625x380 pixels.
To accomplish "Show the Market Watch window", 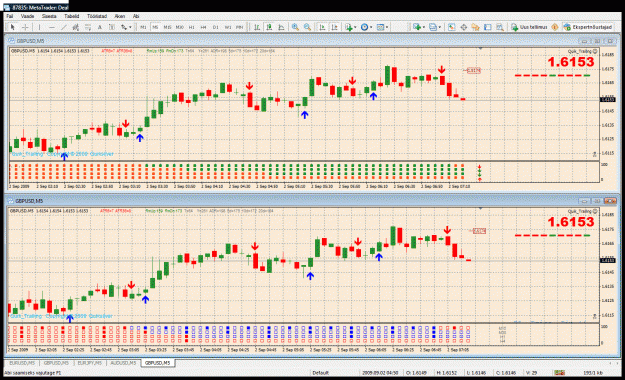I will pyautogui.click(x=451, y=27).
